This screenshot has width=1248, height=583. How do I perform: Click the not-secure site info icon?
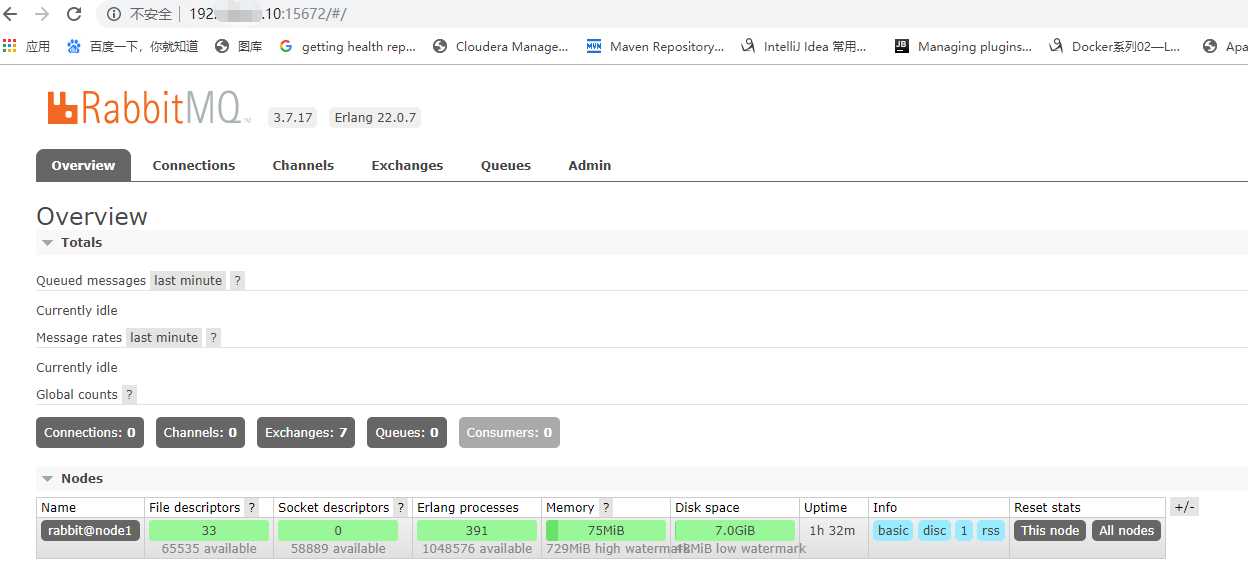(114, 14)
